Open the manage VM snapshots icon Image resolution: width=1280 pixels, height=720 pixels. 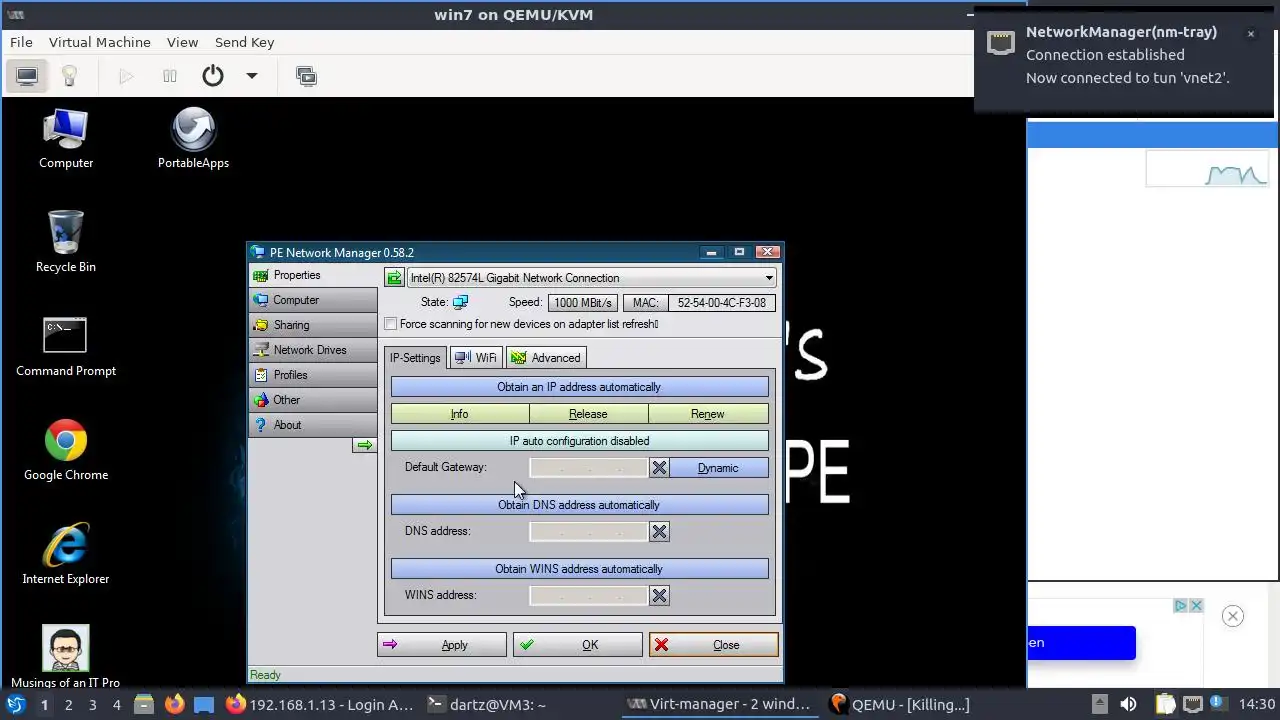click(x=307, y=76)
